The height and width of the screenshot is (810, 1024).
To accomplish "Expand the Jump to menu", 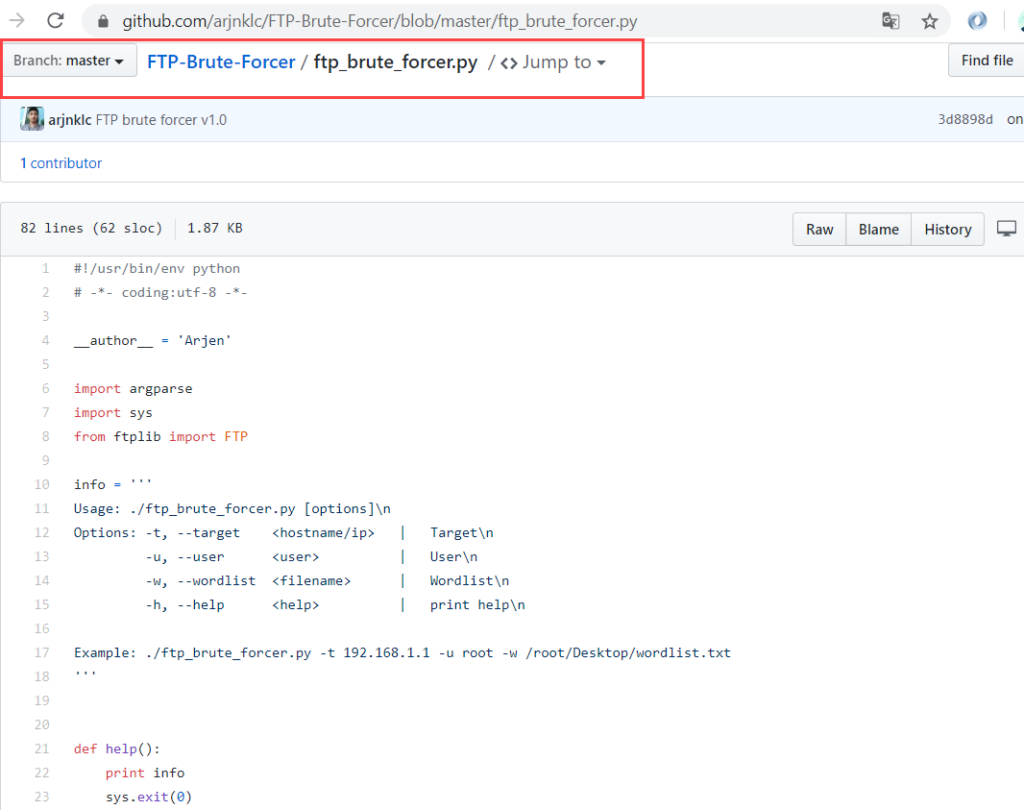I will pyautogui.click(x=553, y=62).
